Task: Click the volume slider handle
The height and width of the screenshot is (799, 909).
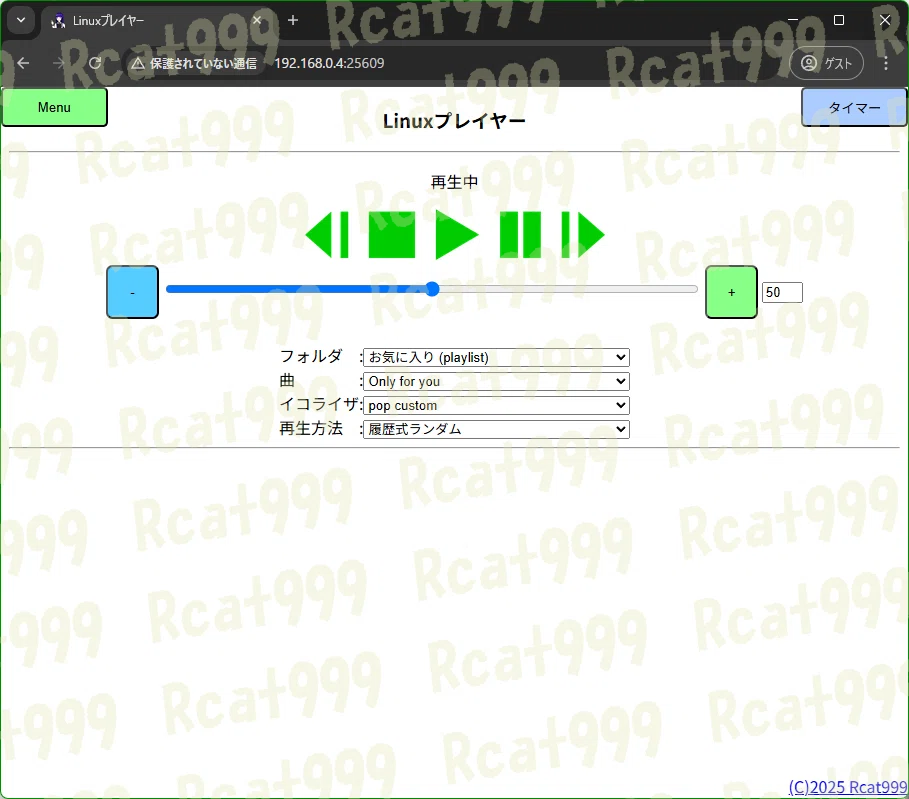Action: (432, 289)
